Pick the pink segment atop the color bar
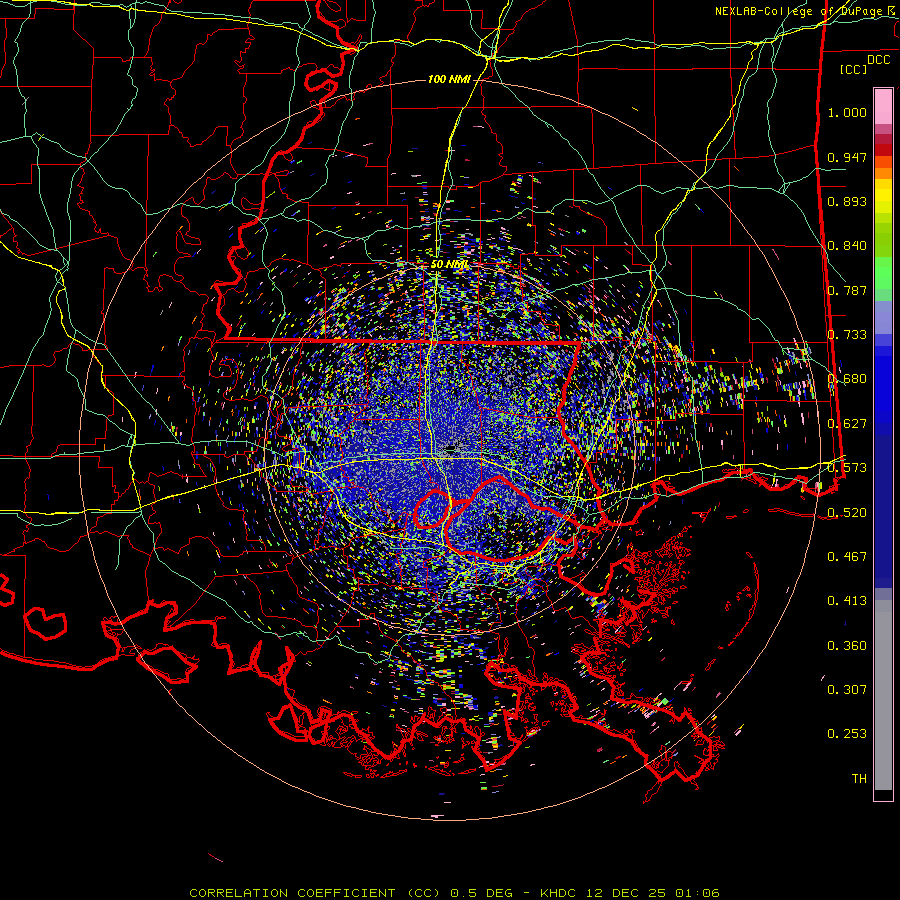Screen dimensions: 900x900 point(883,106)
